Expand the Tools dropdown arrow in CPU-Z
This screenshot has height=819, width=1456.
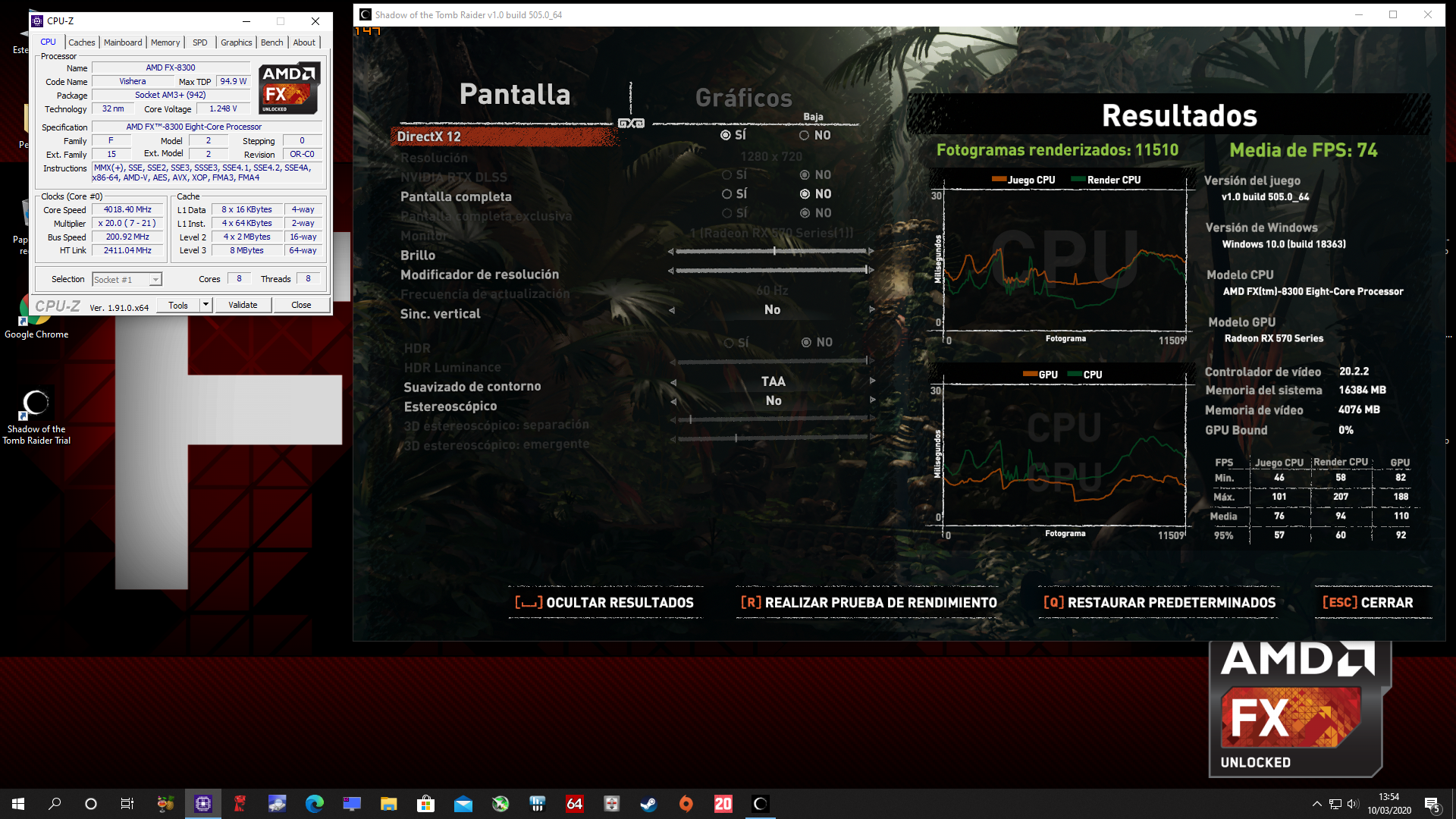tap(206, 305)
